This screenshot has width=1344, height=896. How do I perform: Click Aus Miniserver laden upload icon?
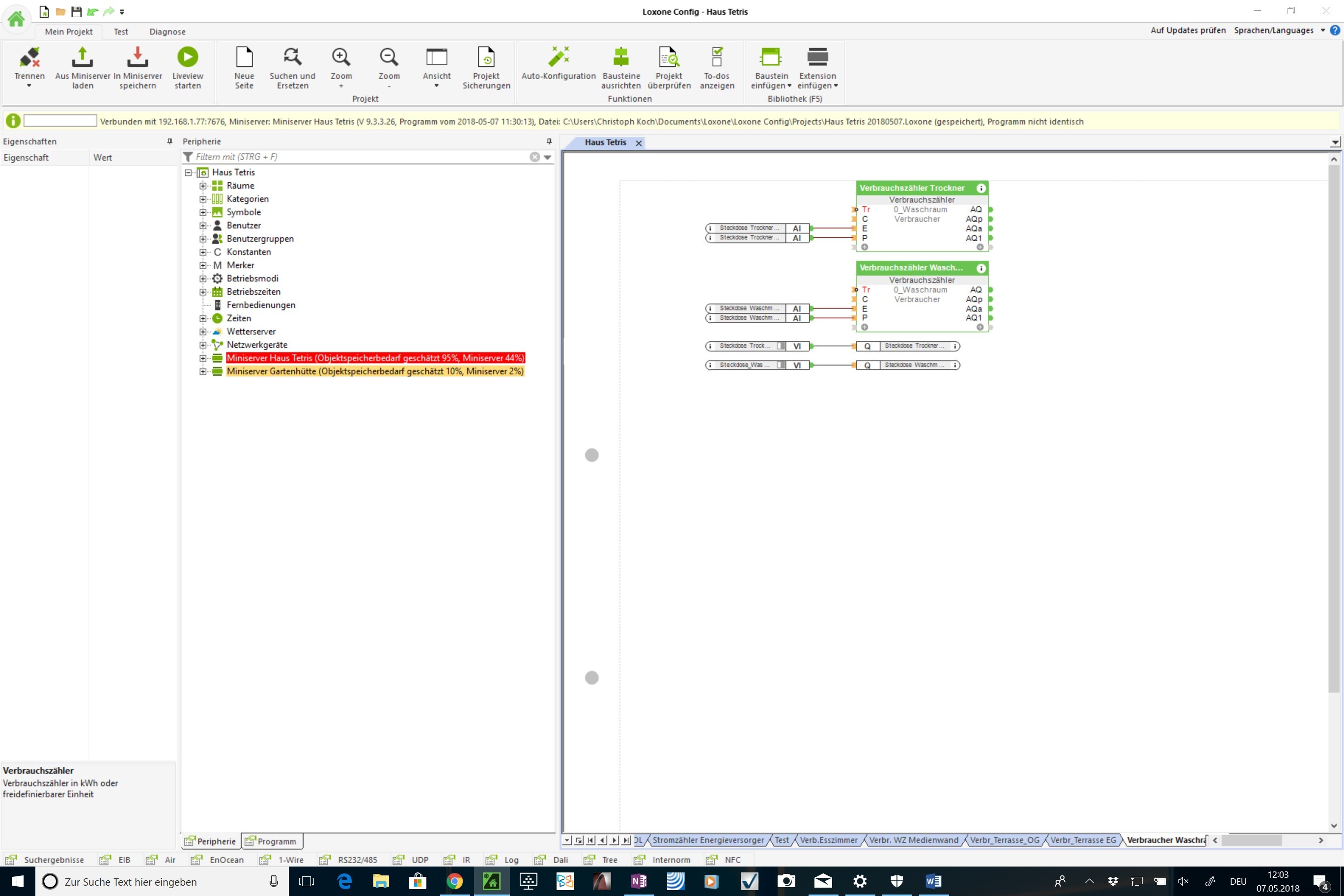[x=83, y=57]
